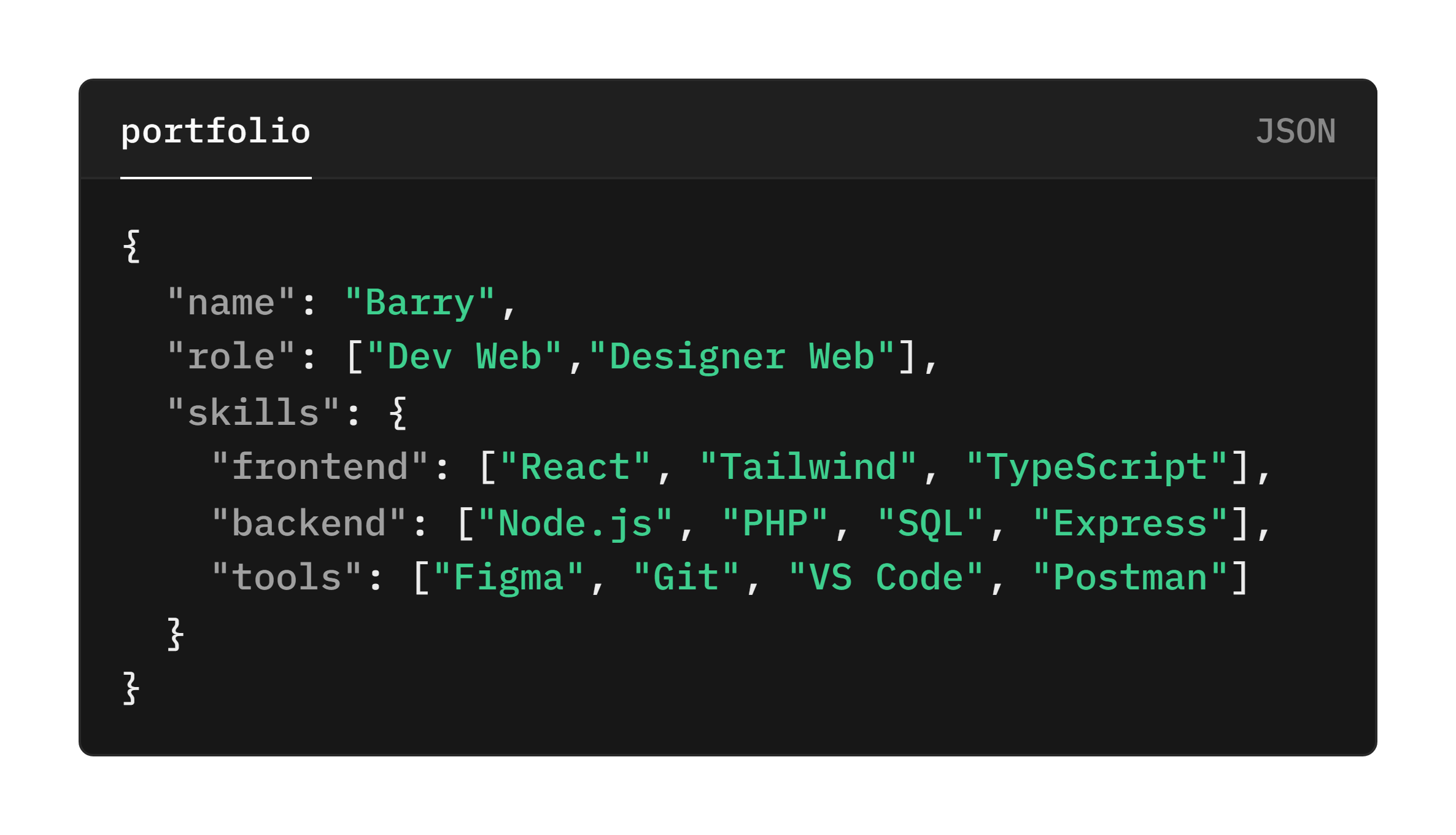This screenshot has width=1456, height=835.
Task: Click the "frontend" key
Action: click(320, 467)
